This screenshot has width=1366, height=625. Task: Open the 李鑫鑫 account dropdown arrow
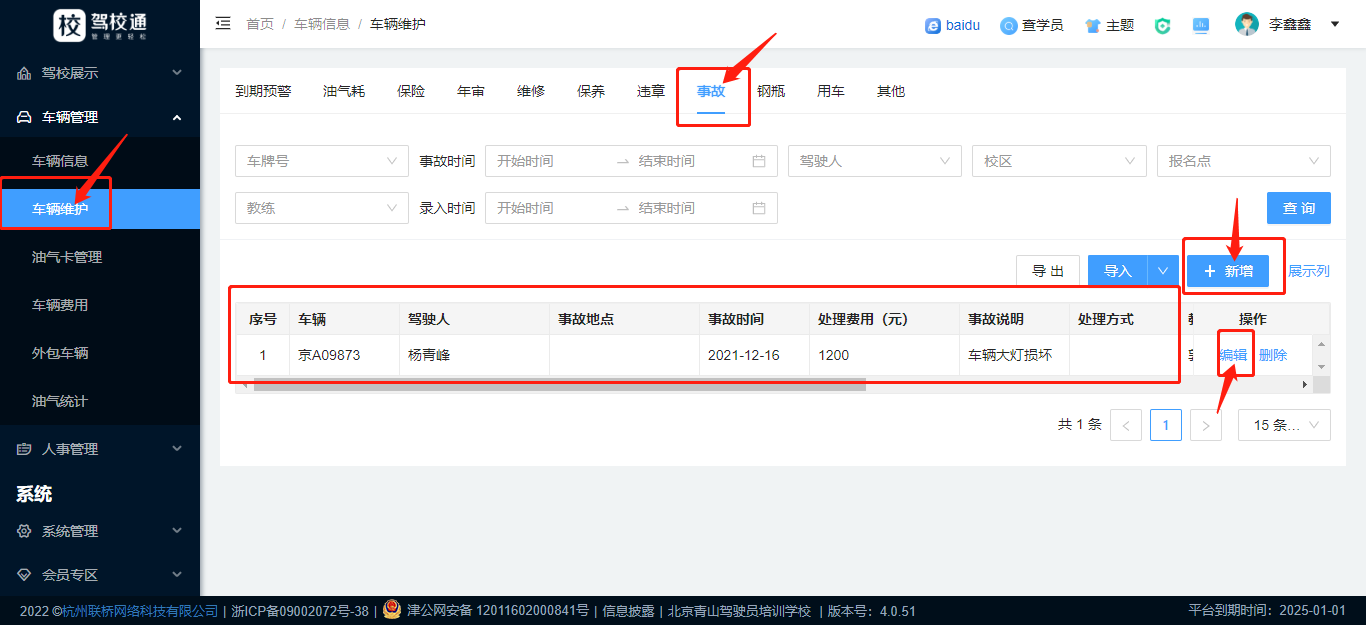tap(1335, 24)
